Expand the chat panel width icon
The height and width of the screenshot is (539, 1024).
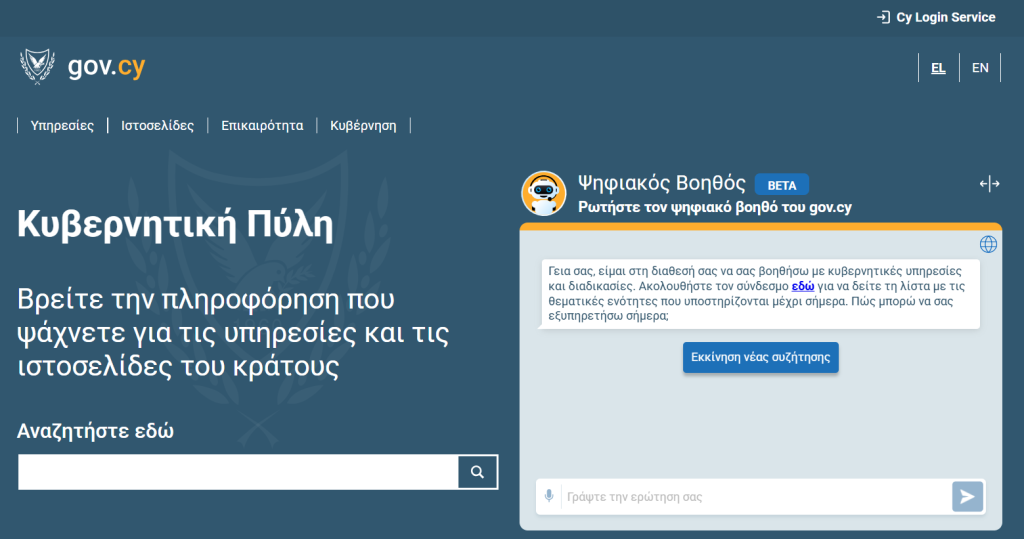click(x=989, y=184)
